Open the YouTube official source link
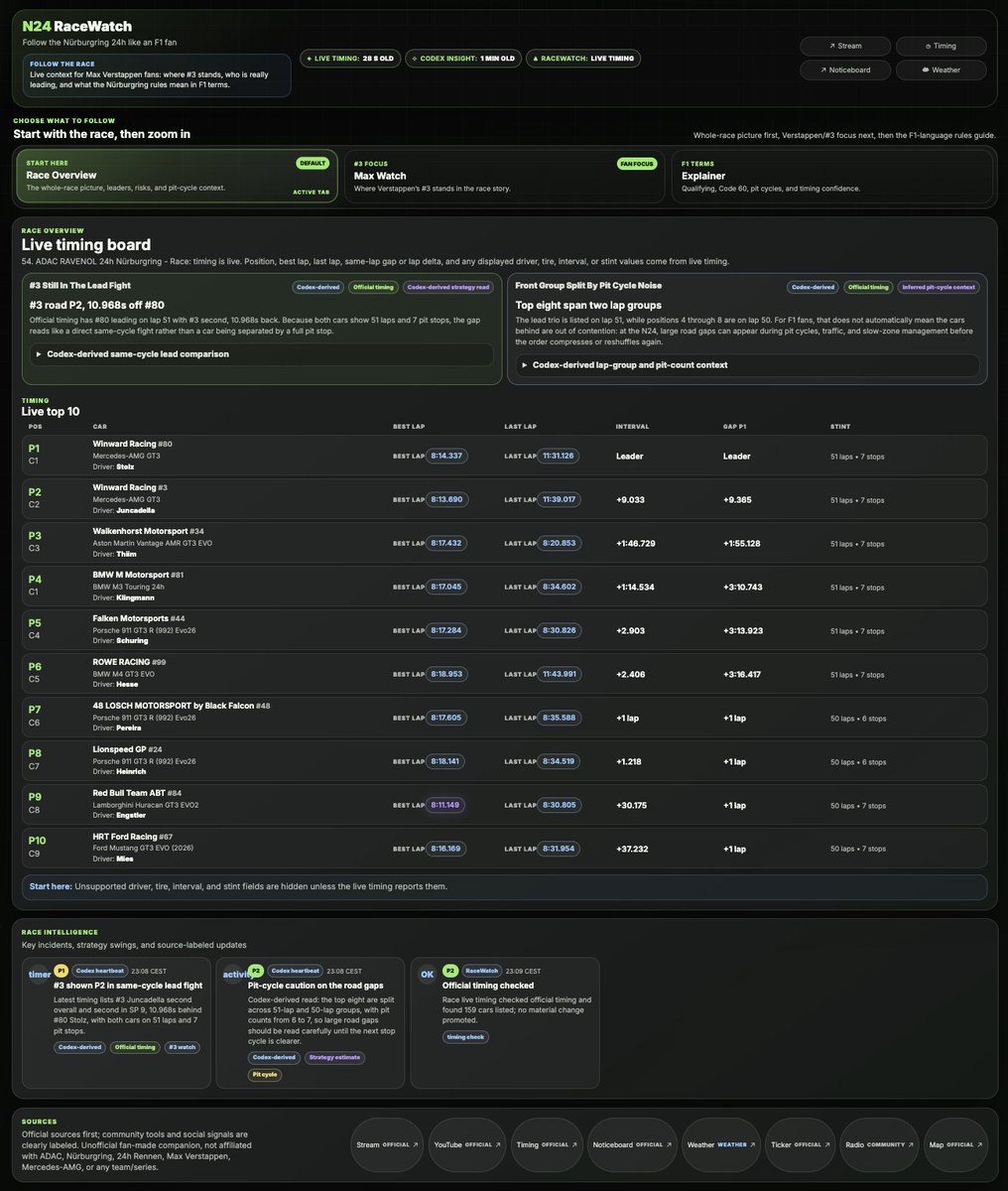Image resolution: width=1008 pixels, height=1191 pixels. [466, 1144]
